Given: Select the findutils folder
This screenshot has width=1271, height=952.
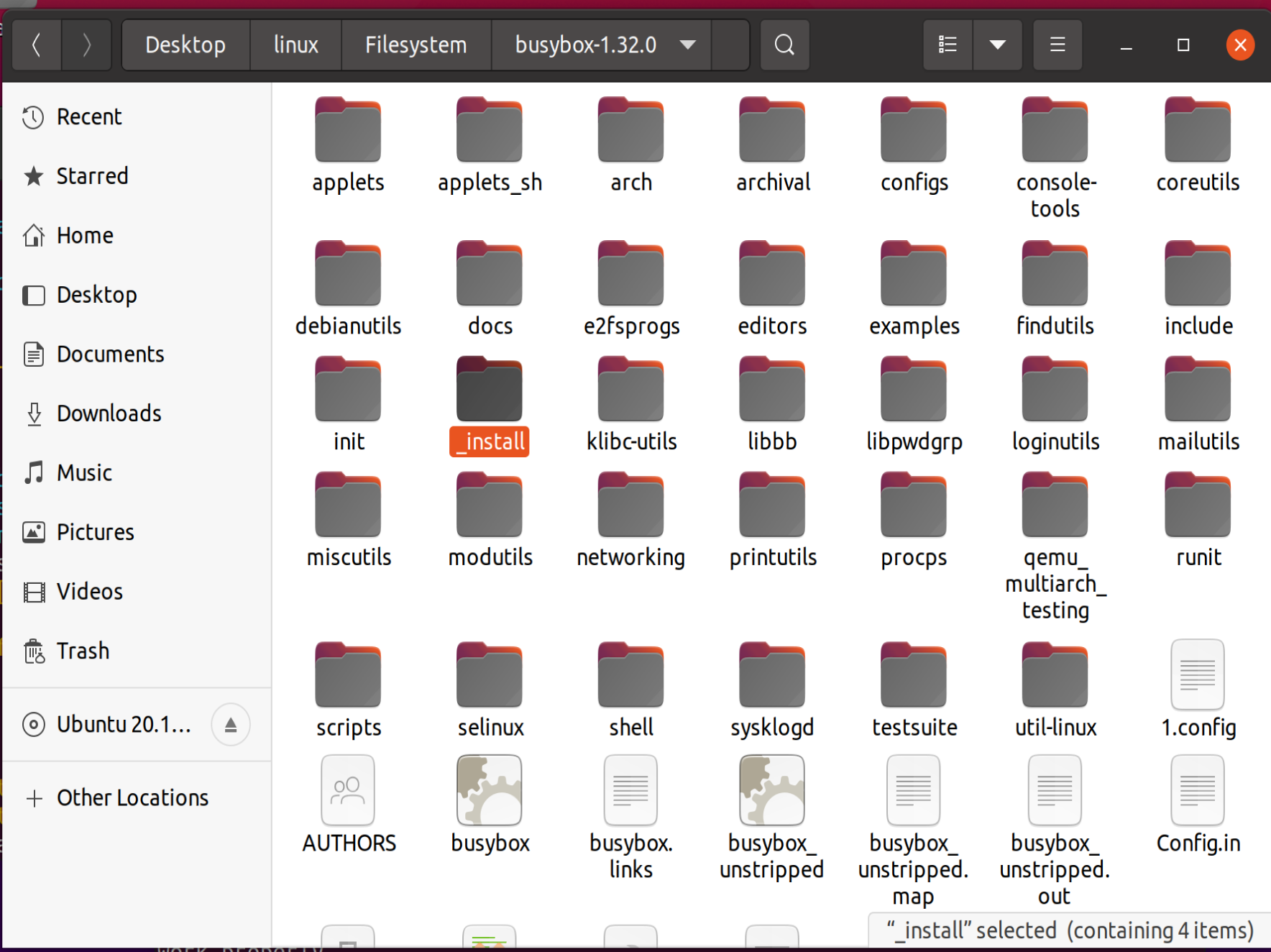Looking at the screenshot, I should click(x=1055, y=288).
